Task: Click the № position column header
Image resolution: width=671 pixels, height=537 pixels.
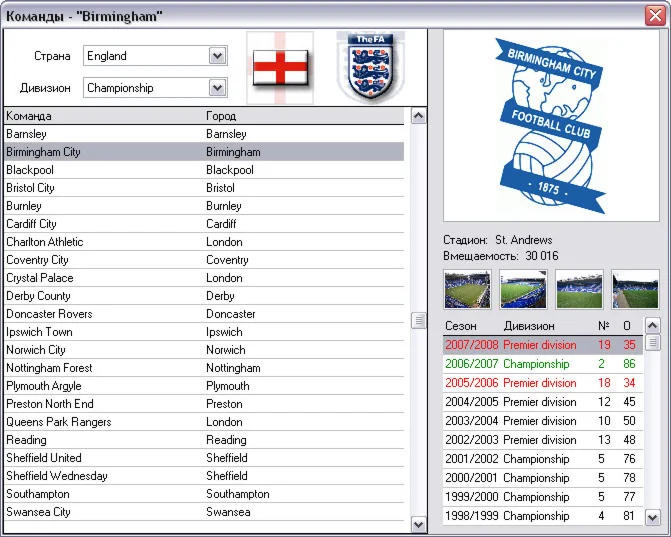Action: pyautogui.click(x=604, y=326)
